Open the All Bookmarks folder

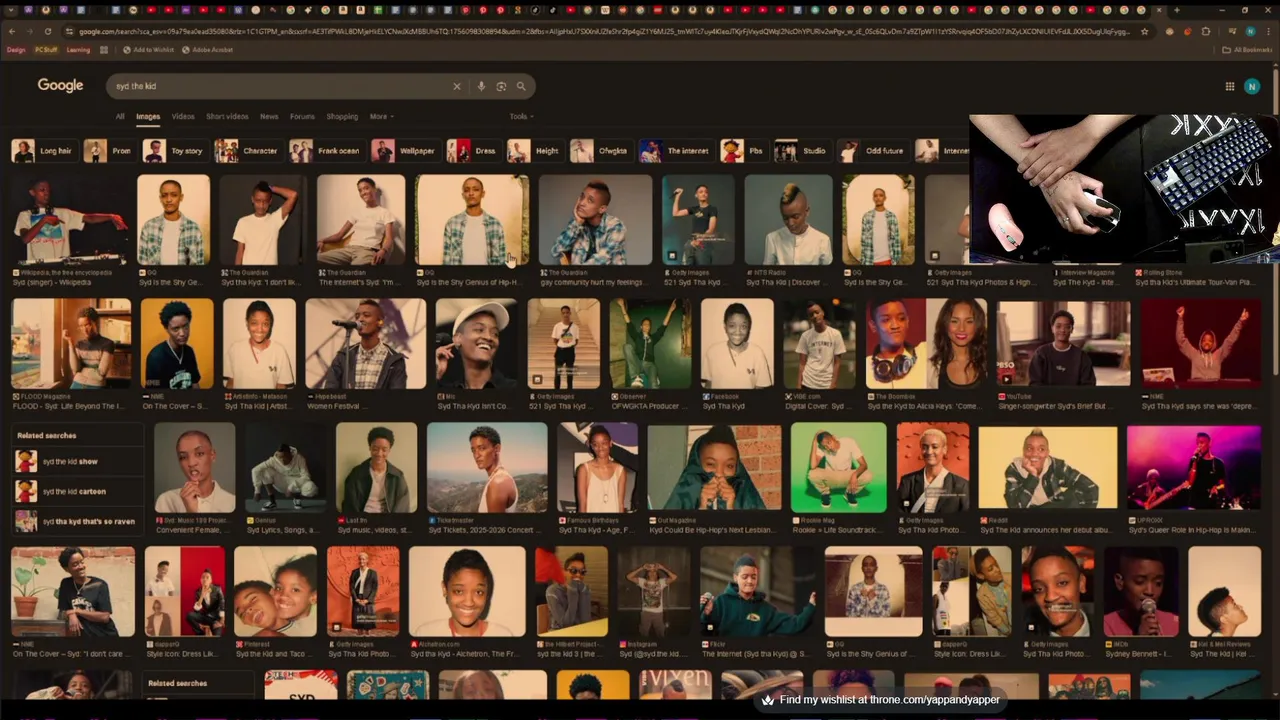[1247, 49]
